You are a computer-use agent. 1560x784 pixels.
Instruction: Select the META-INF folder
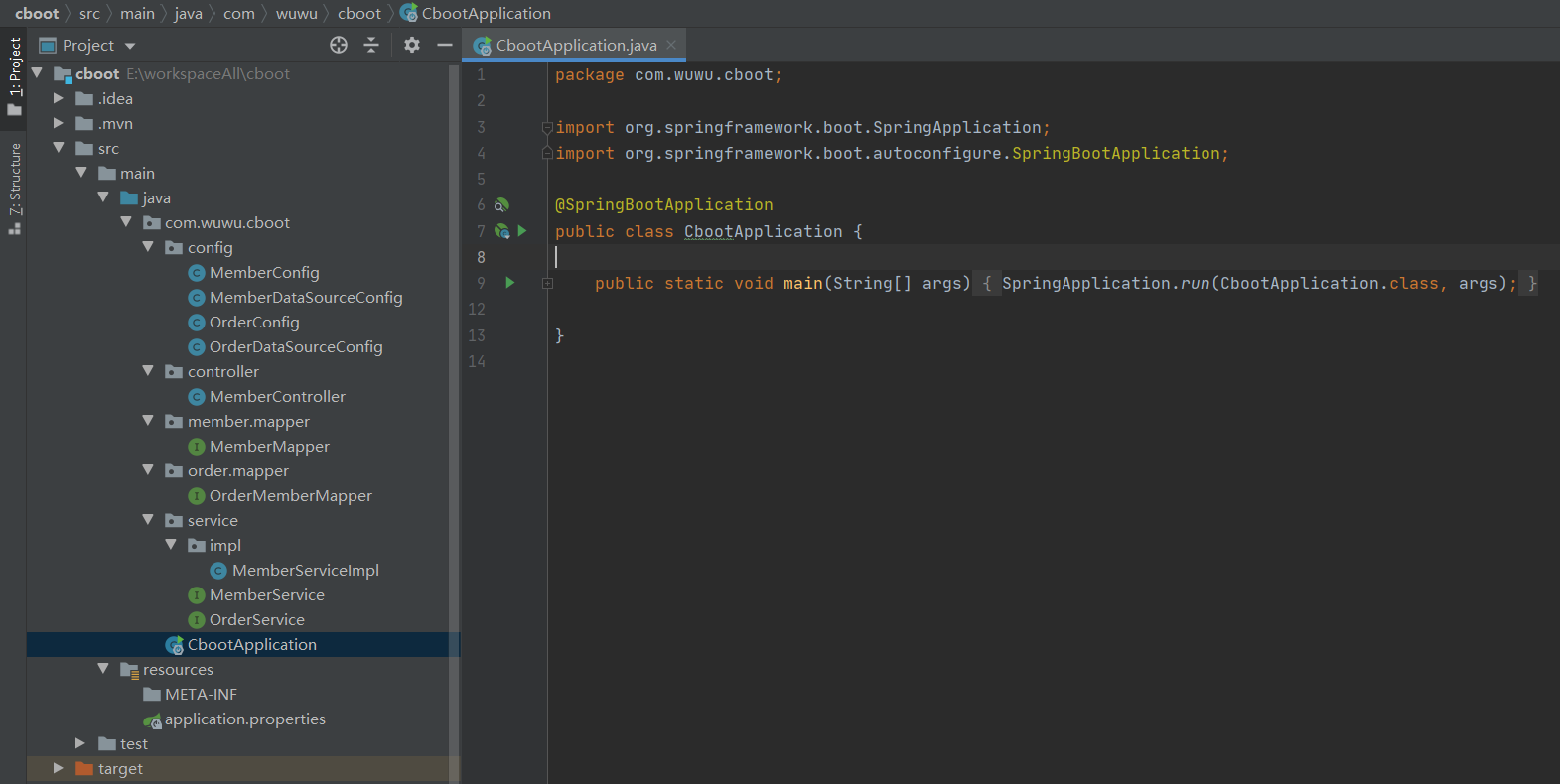tap(201, 694)
